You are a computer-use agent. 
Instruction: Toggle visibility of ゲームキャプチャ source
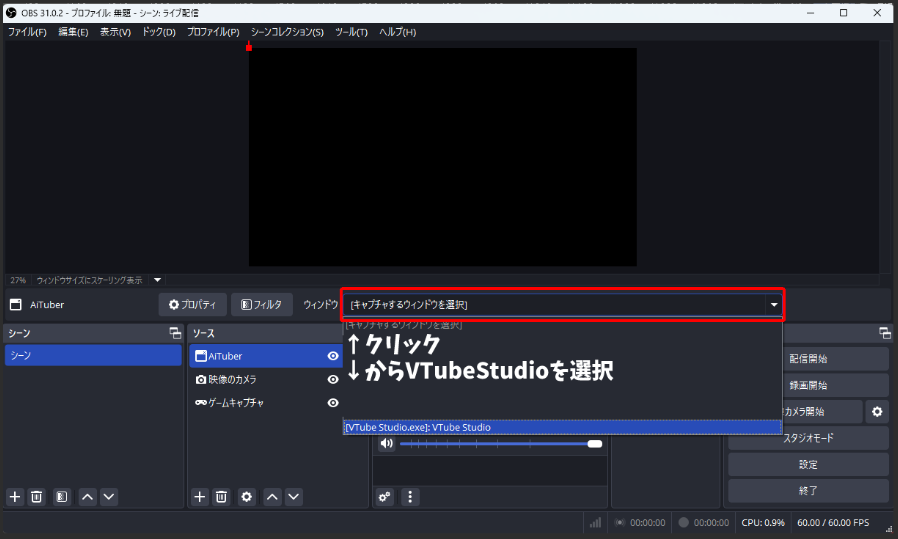(x=333, y=403)
